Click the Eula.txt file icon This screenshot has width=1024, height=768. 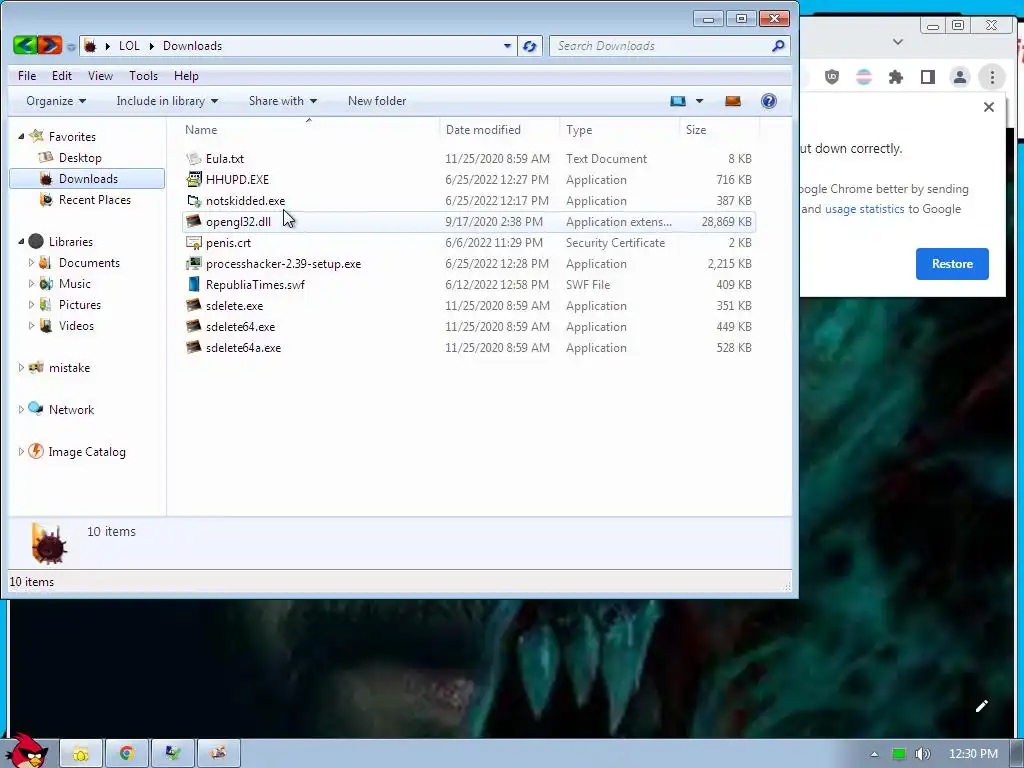click(193, 159)
